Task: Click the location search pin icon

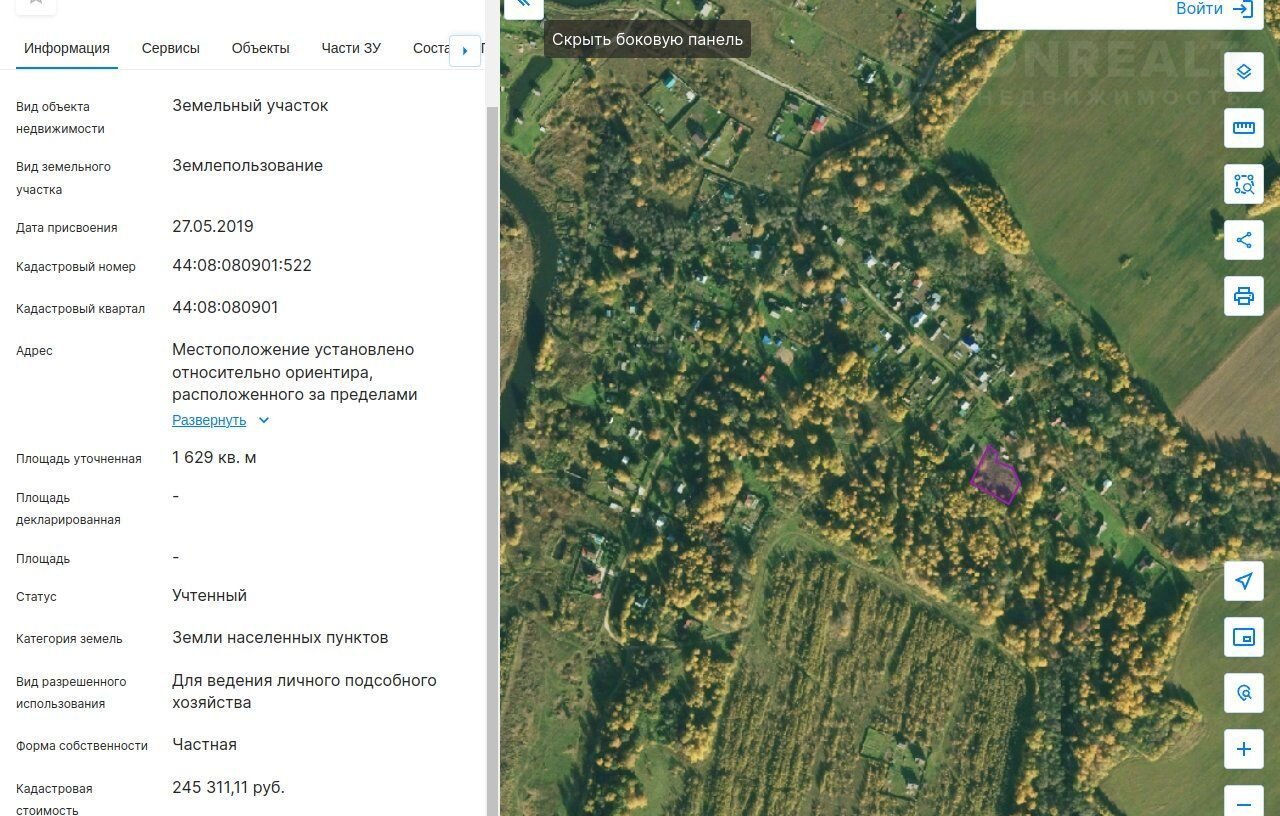Action: click(1243, 693)
